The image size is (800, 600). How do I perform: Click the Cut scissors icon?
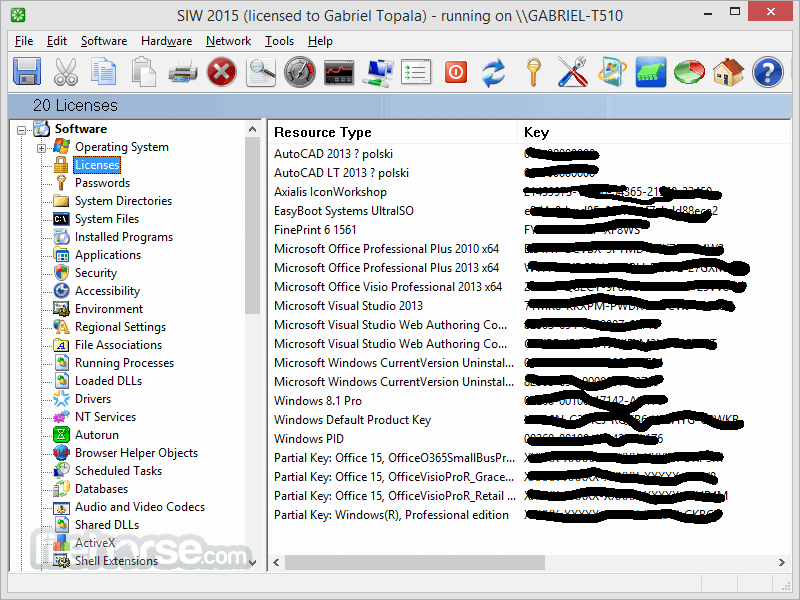point(66,71)
